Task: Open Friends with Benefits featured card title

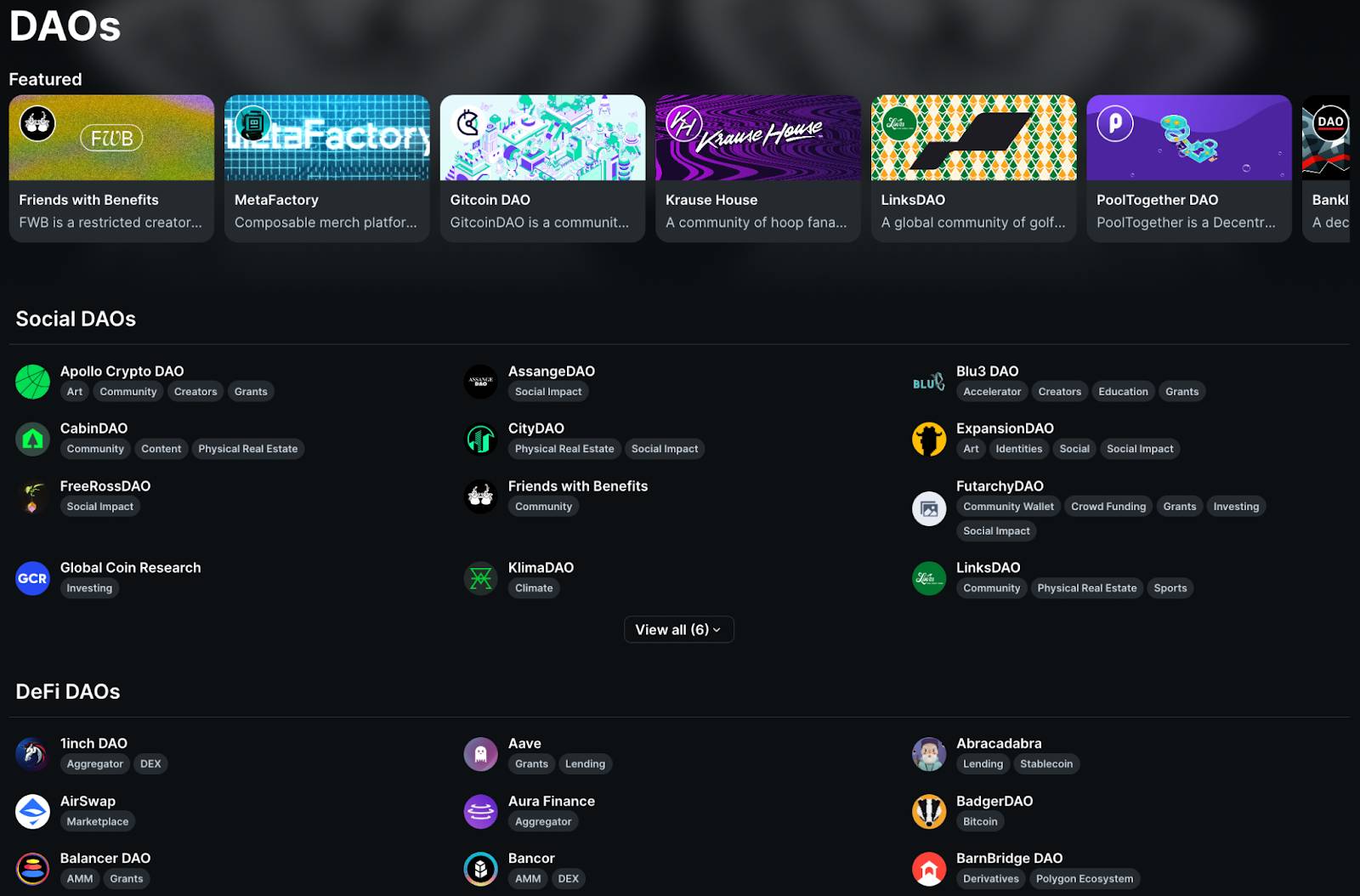Action: (x=88, y=200)
